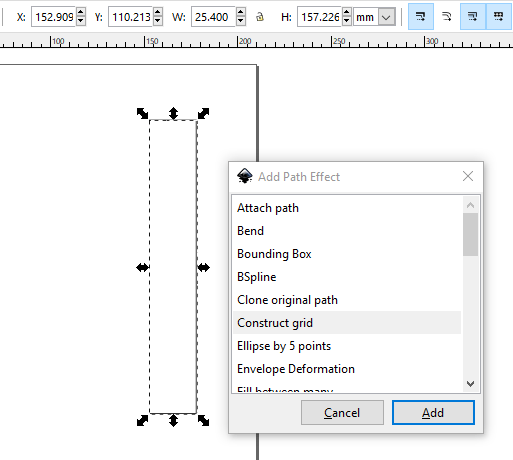Select Envelope Deformation effect
This screenshot has height=460, width=513.
tap(347, 369)
